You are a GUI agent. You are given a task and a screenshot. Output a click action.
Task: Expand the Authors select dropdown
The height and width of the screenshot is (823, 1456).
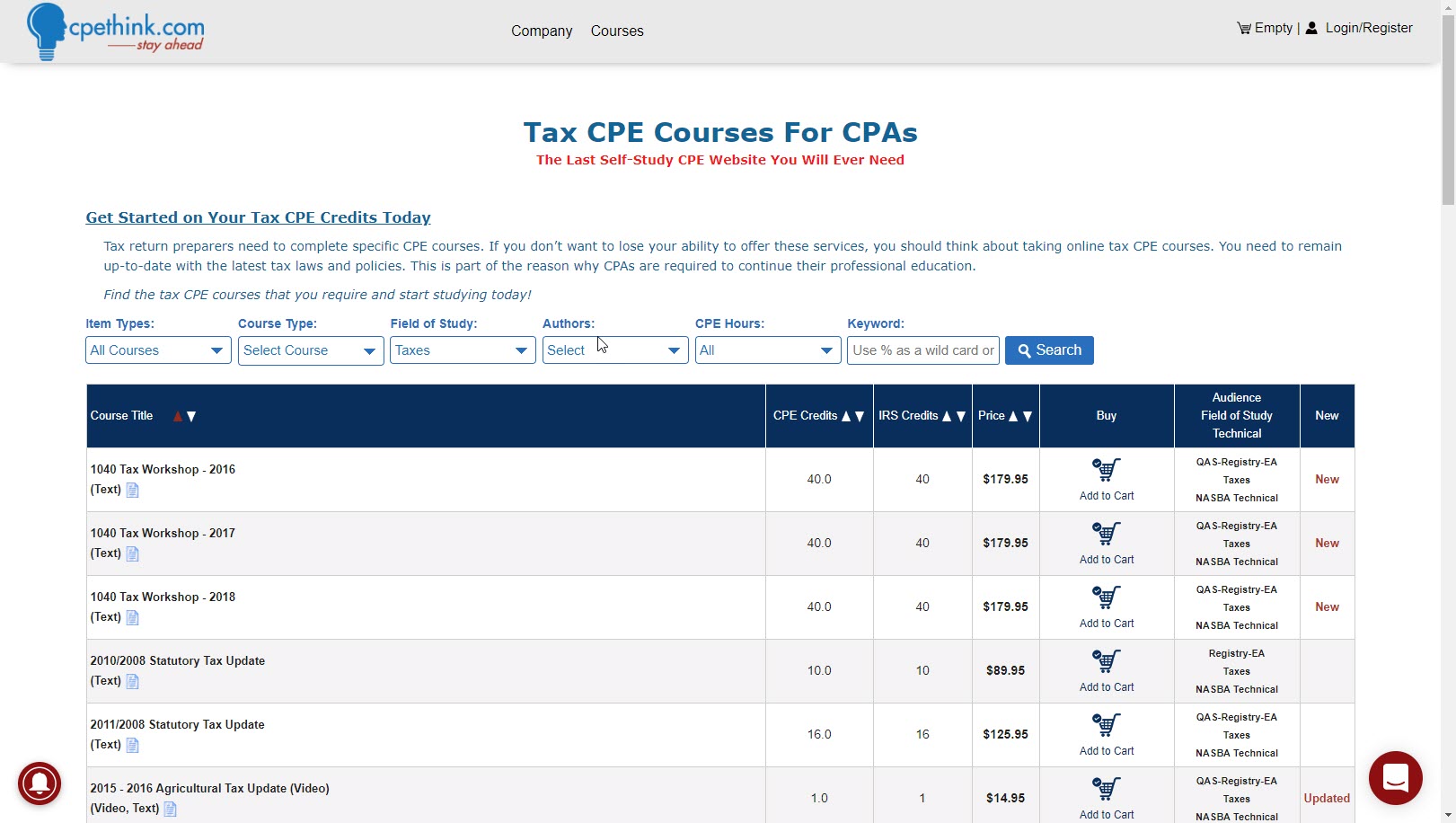tap(614, 350)
